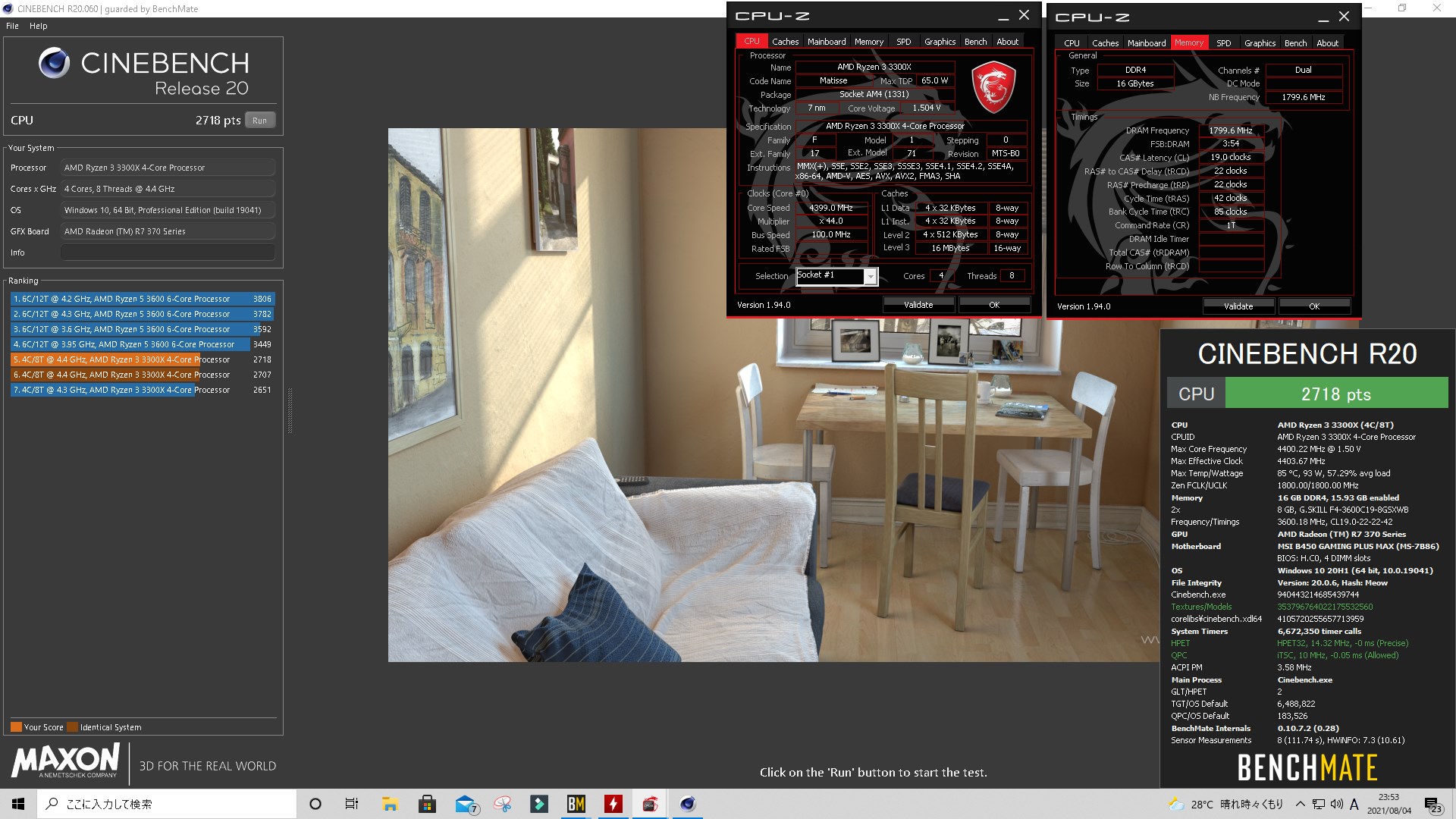
Task: Click Validate in the right CPU-Z window
Action: tap(1238, 306)
